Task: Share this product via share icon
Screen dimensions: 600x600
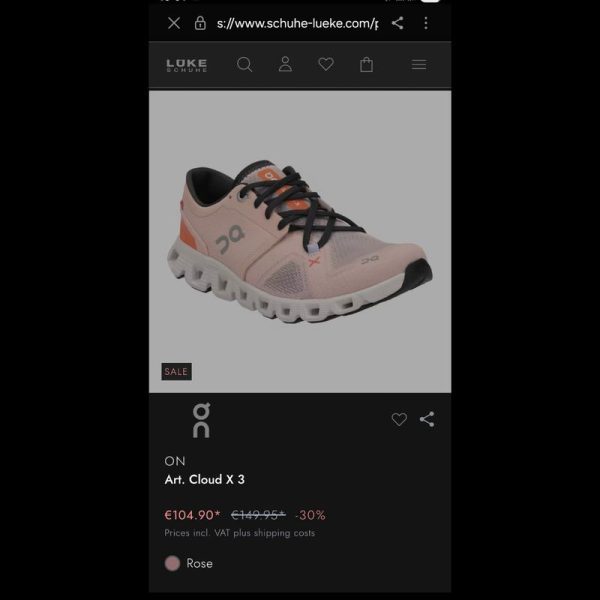Action: tap(427, 419)
